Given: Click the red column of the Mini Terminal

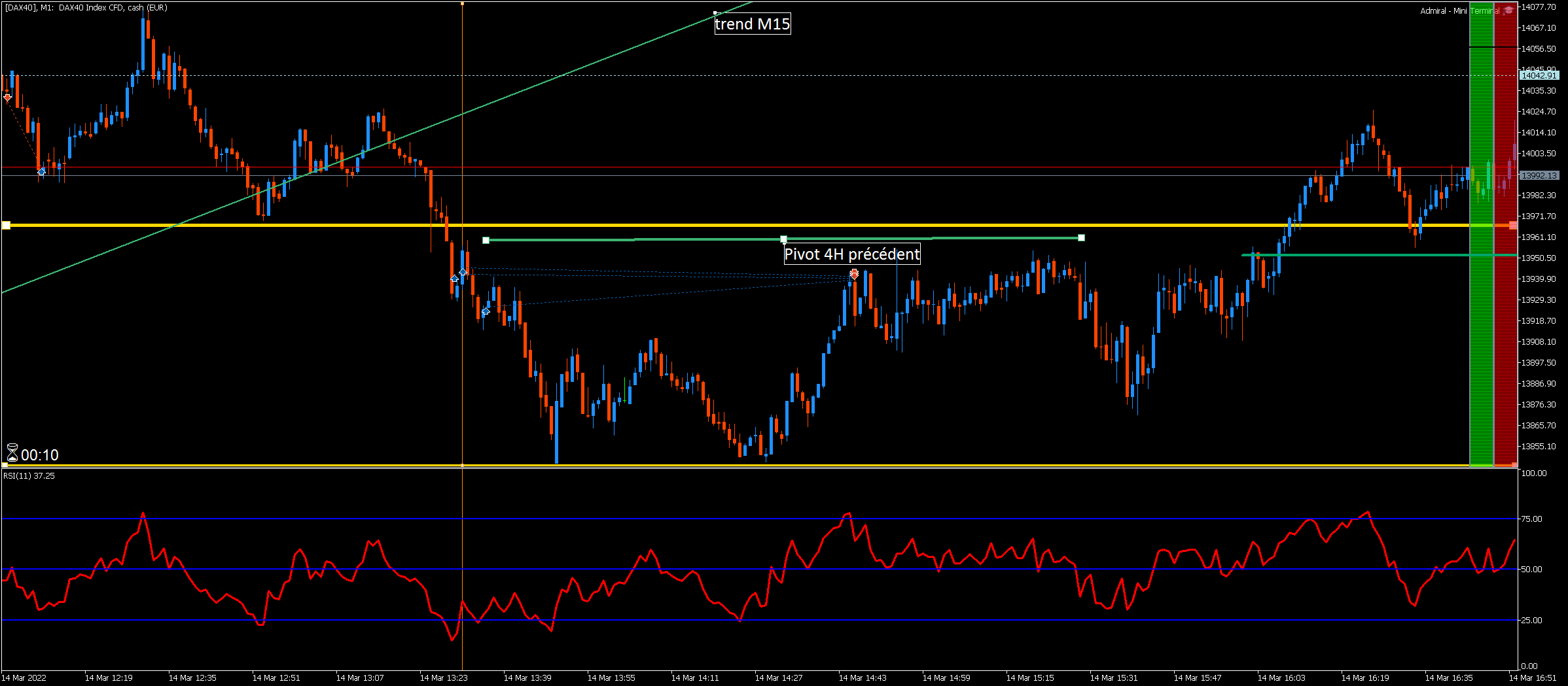Looking at the screenshot, I should [1506, 235].
